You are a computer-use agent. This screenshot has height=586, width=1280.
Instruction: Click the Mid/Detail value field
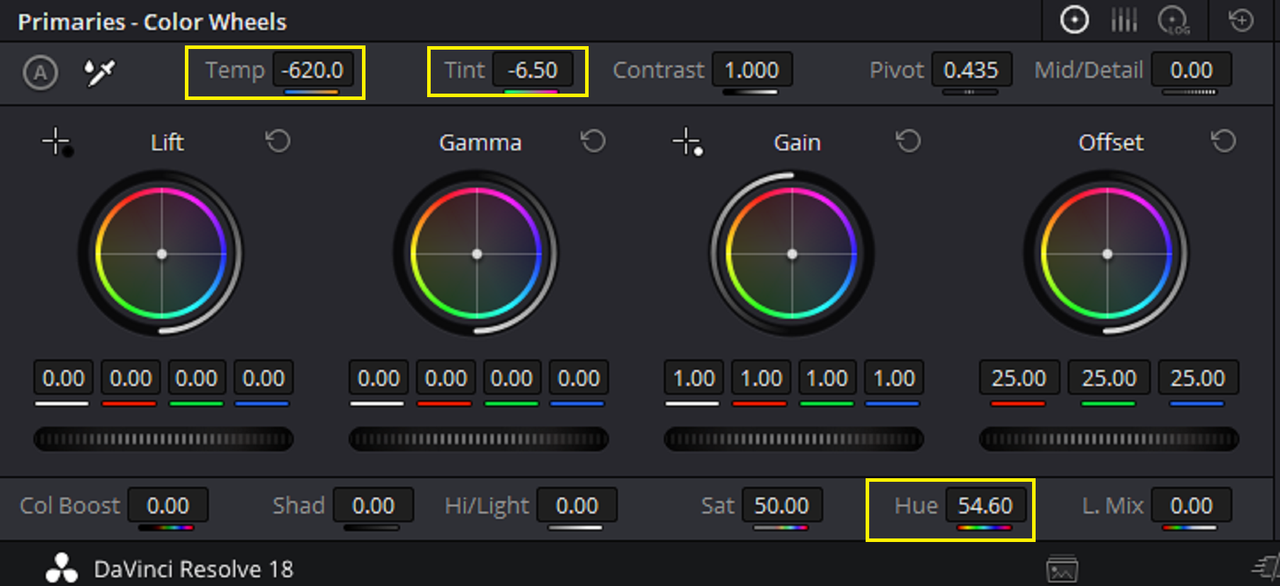coord(1191,71)
